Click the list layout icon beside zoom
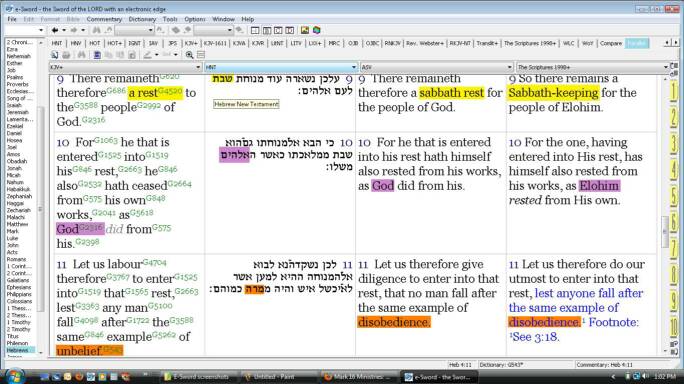 [x=201, y=55]
